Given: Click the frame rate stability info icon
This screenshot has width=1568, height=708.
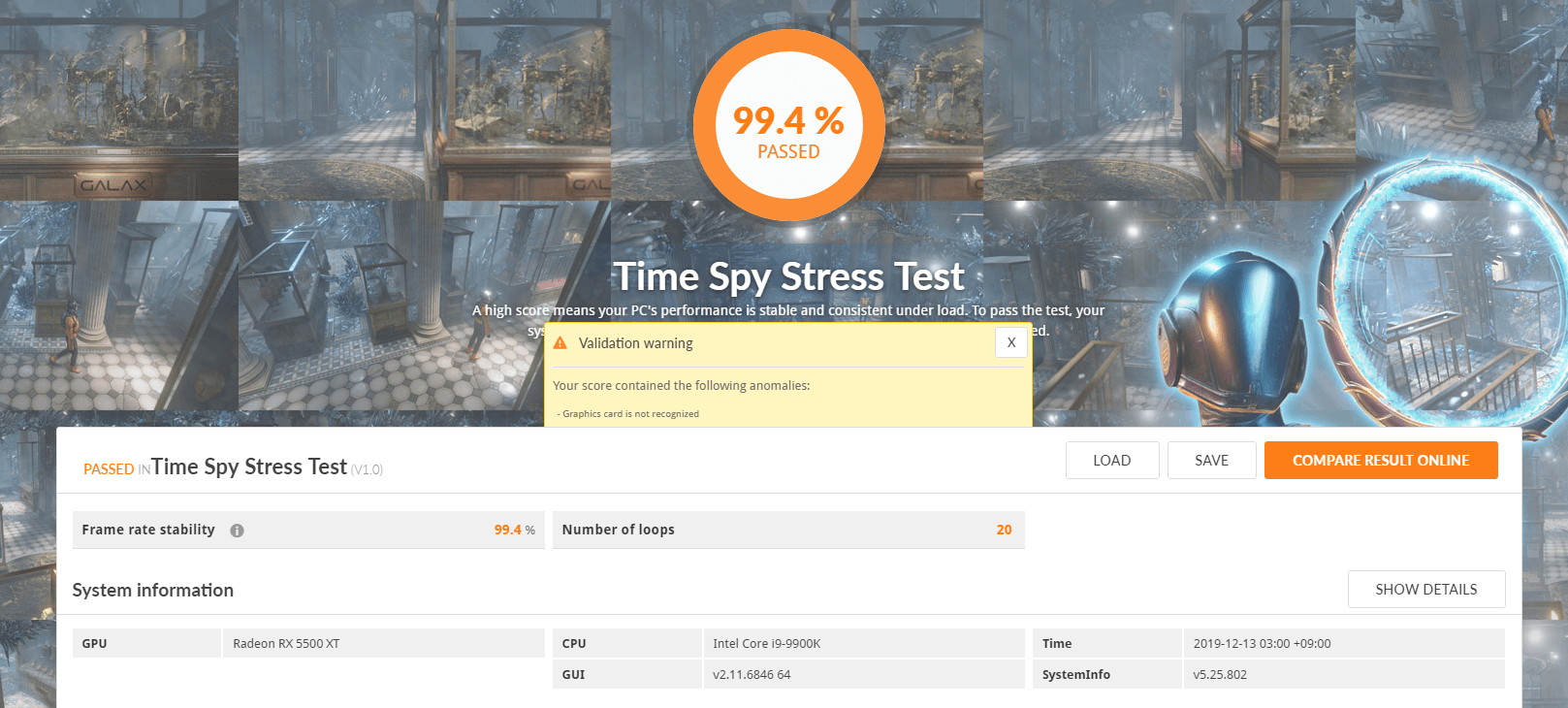Looking at the screenshot, I should tap(237, 531).
